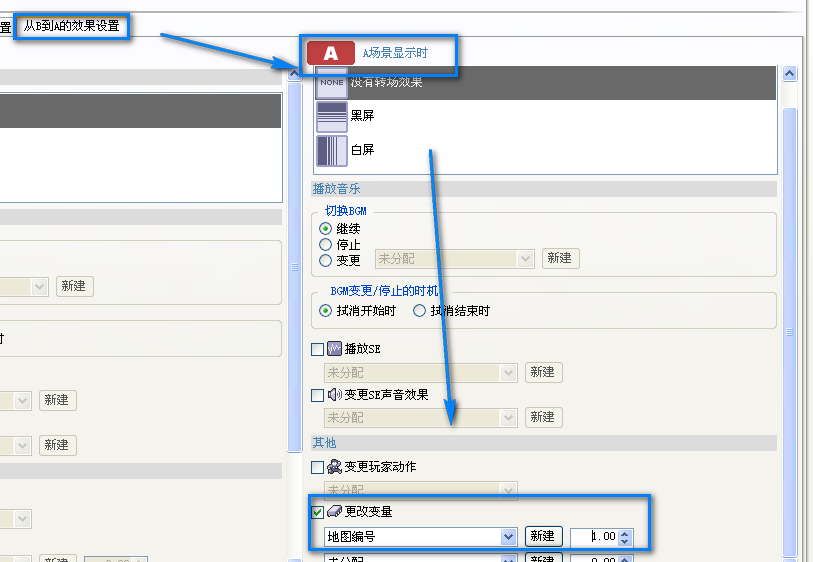Open the 未分配 dropdown under 变更SE声音效果
This screenshot has width=813, height=562.
420,417
